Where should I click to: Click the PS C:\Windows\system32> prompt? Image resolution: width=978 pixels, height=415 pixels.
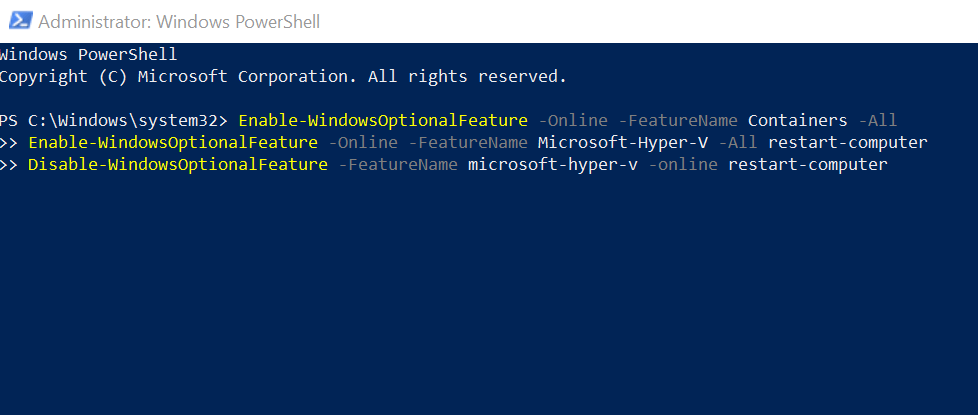[x=114, y=120]
